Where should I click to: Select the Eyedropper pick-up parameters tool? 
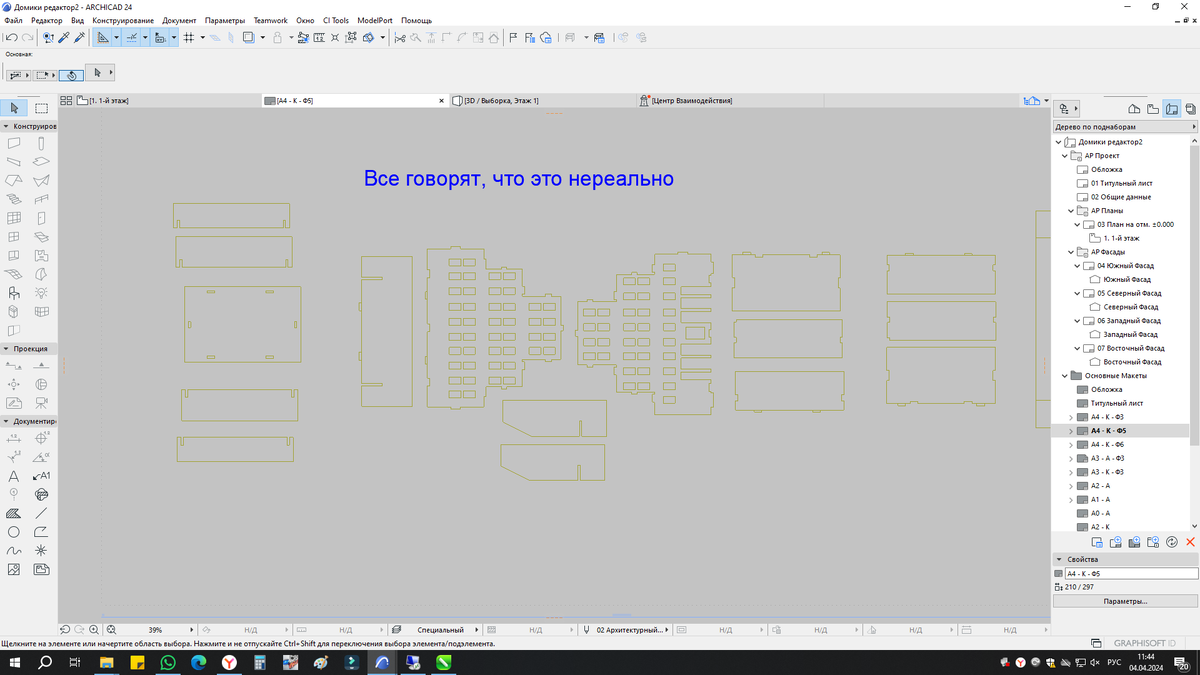[x=64, y=37]
